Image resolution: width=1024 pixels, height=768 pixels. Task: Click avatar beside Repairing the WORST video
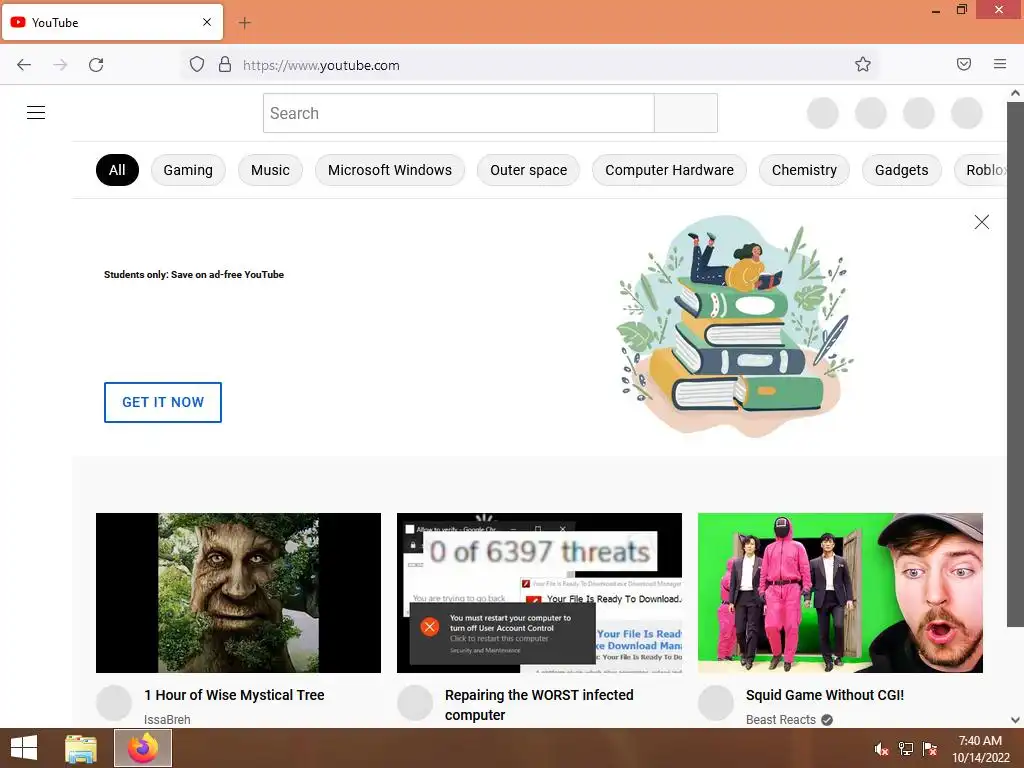coord(415,703)
